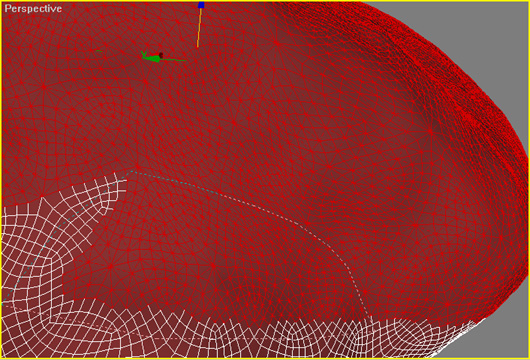Grab the blue Z-axis gizmo handle
The width and height of the screenshot is (530, 360).
tap(201, 5)
